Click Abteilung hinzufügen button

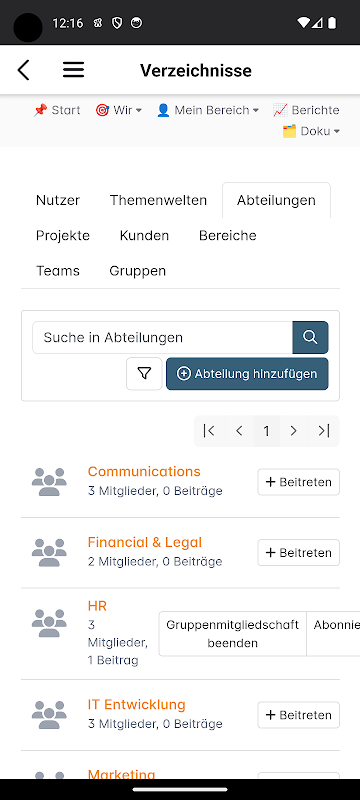click(x=247, y=374)
